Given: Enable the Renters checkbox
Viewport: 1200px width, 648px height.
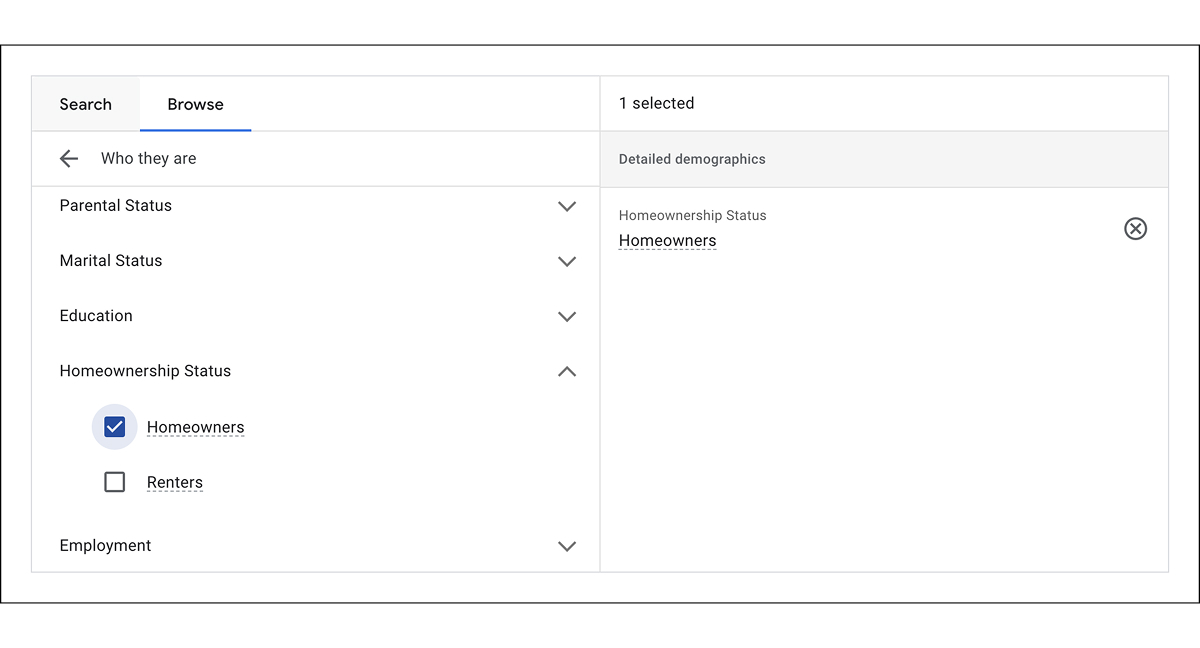Looking at the screenshot, I should tap(115, 482).
